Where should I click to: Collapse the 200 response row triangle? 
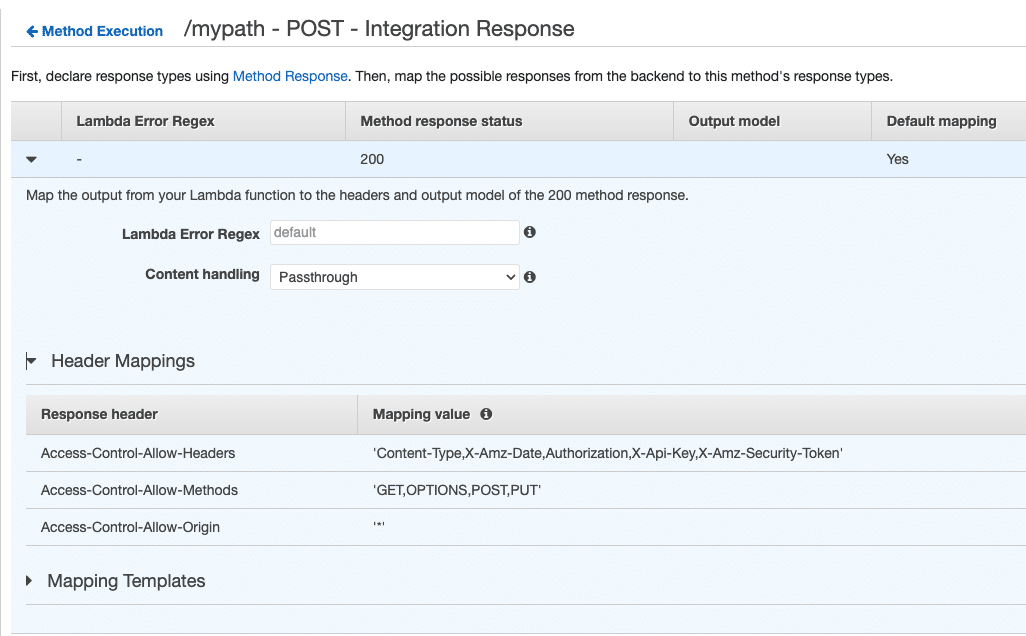tap(31, 158)
